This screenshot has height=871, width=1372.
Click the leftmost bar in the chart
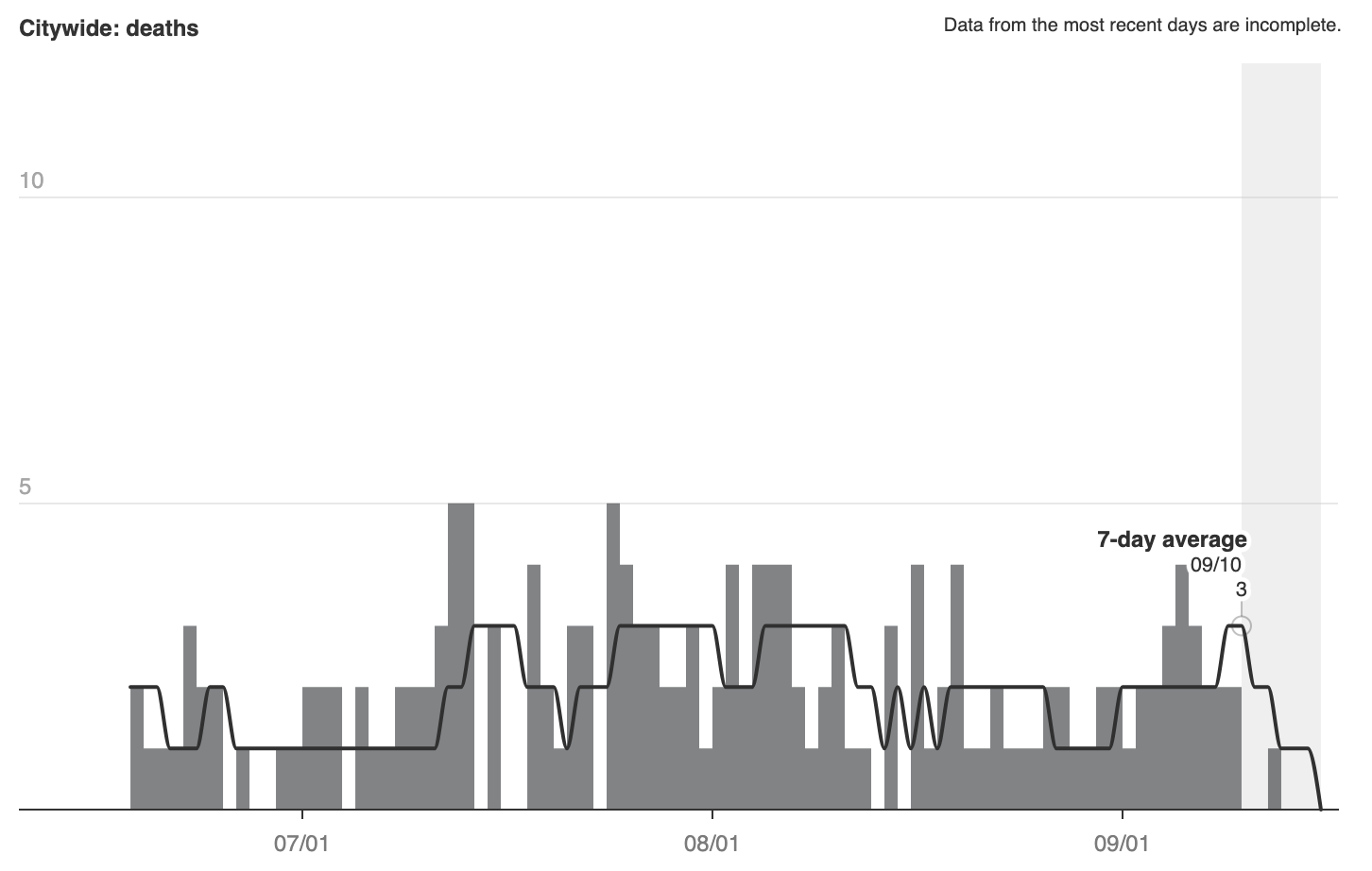pos(136,746)
